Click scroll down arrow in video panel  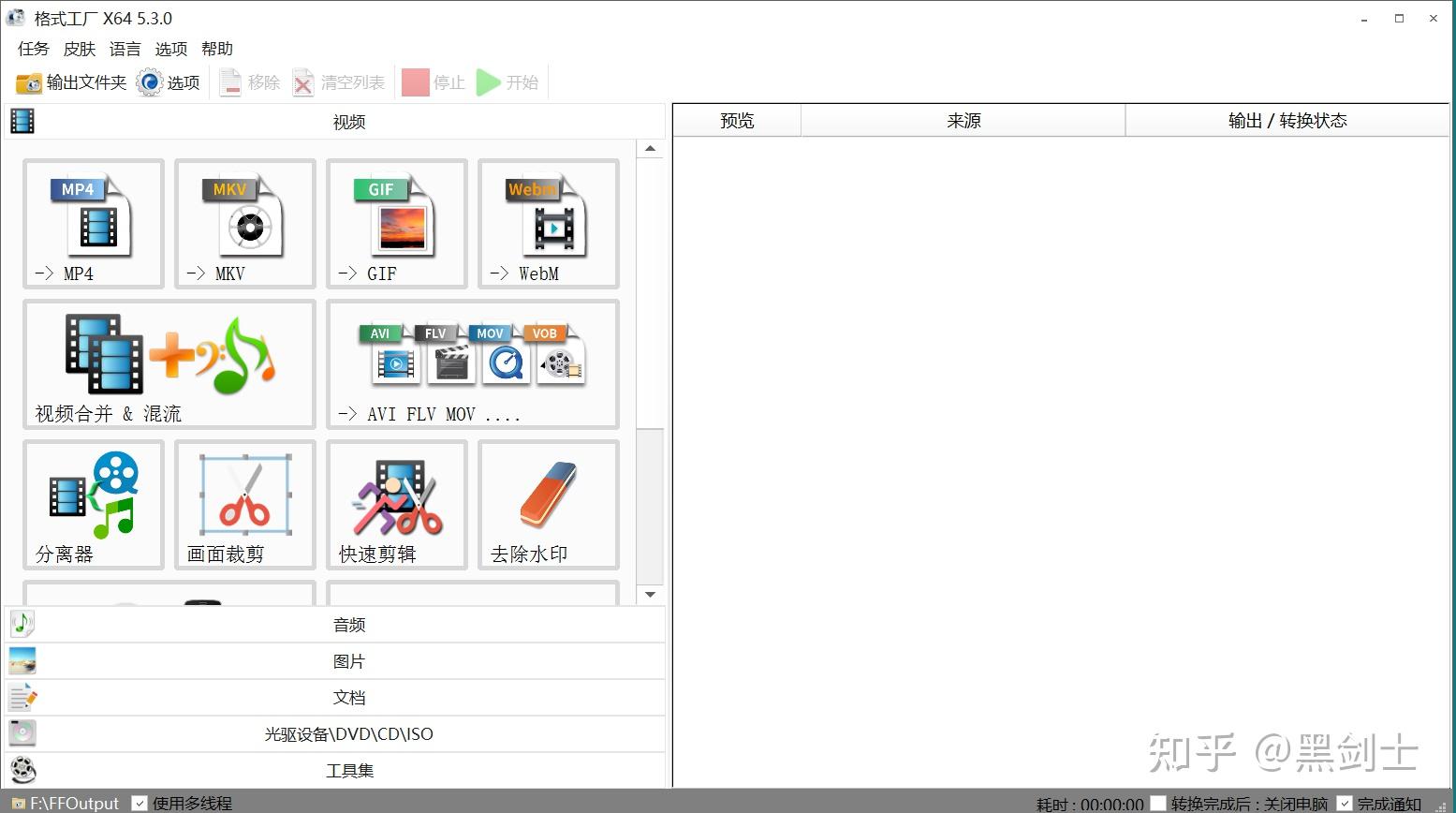click(x=650, y=594)
